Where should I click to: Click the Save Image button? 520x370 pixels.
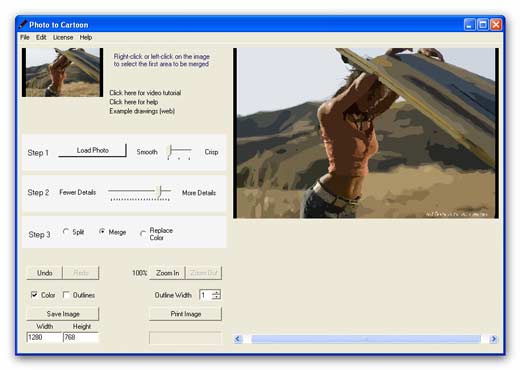pyautogui.click(x=63, y=314)
